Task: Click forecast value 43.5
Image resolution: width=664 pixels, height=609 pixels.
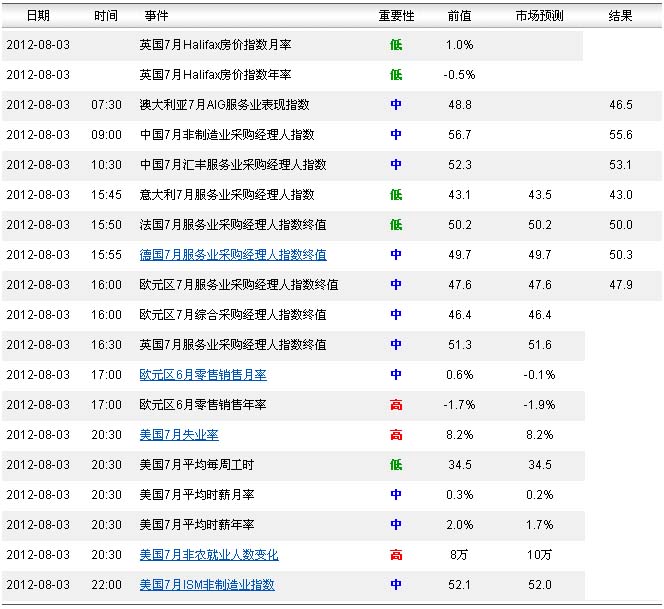Action: coord(540,195)
